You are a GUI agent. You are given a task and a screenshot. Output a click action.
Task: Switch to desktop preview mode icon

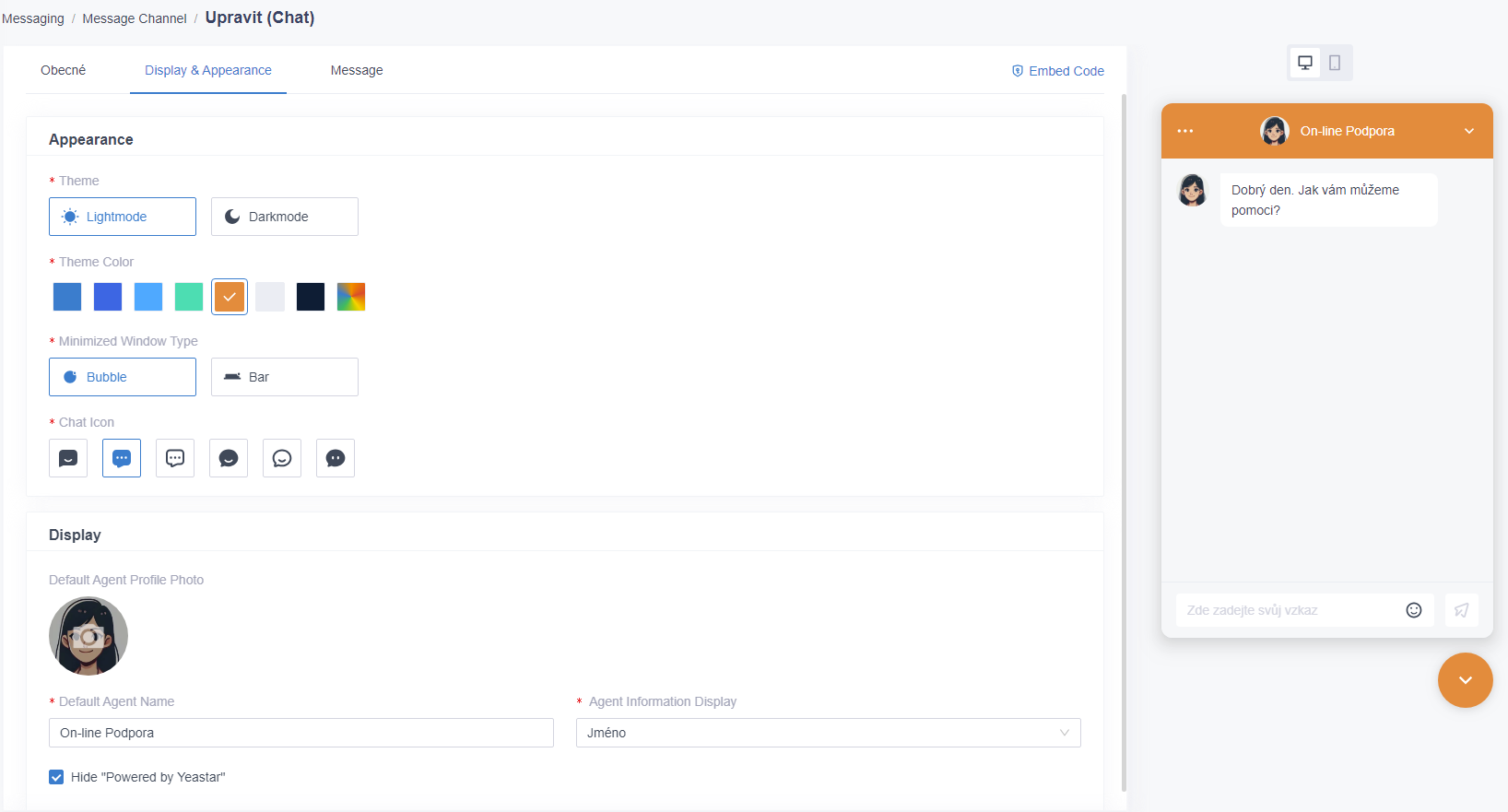(x=1305, y=63)
